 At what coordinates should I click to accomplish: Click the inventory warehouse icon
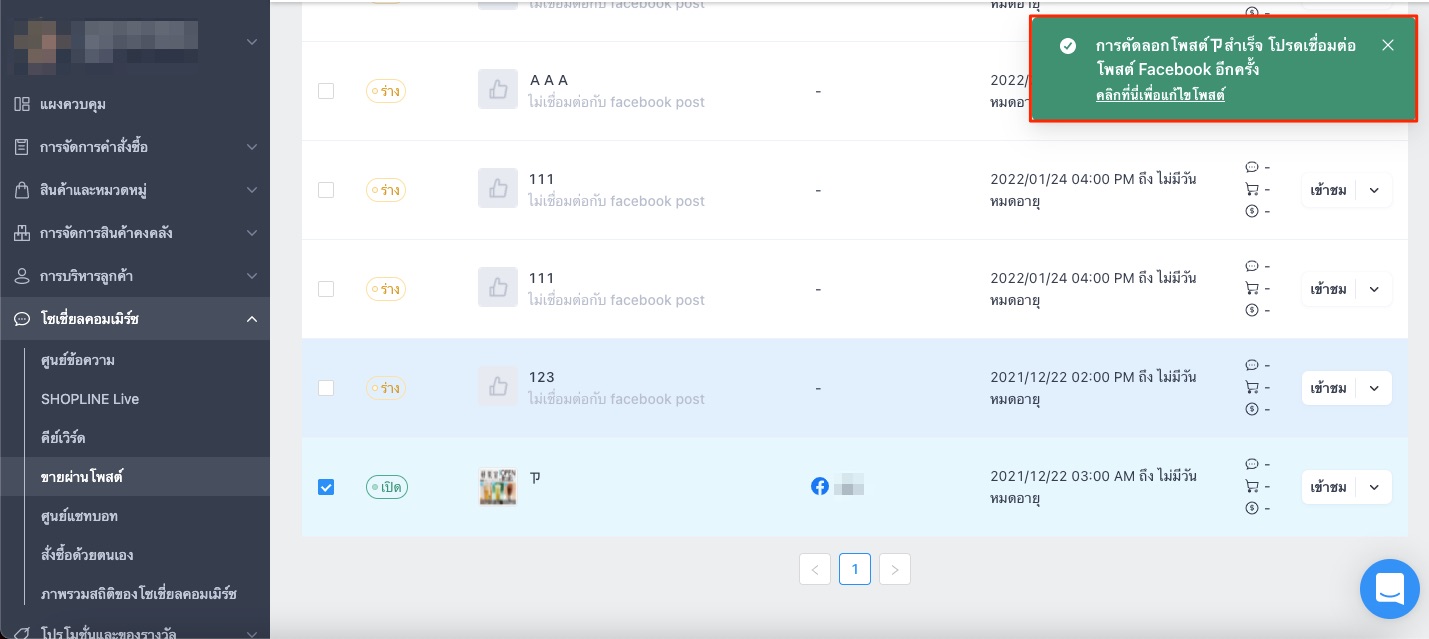click(x=21, y=233)
